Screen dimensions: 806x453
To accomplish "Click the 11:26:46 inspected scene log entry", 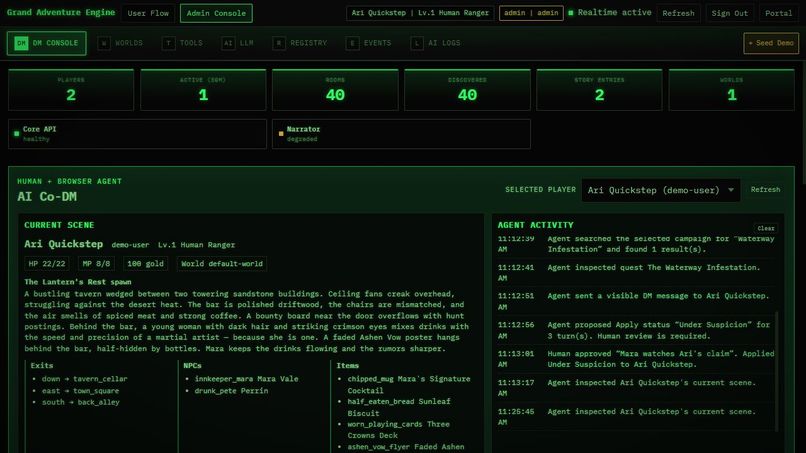I will click(x=636, y=416).
